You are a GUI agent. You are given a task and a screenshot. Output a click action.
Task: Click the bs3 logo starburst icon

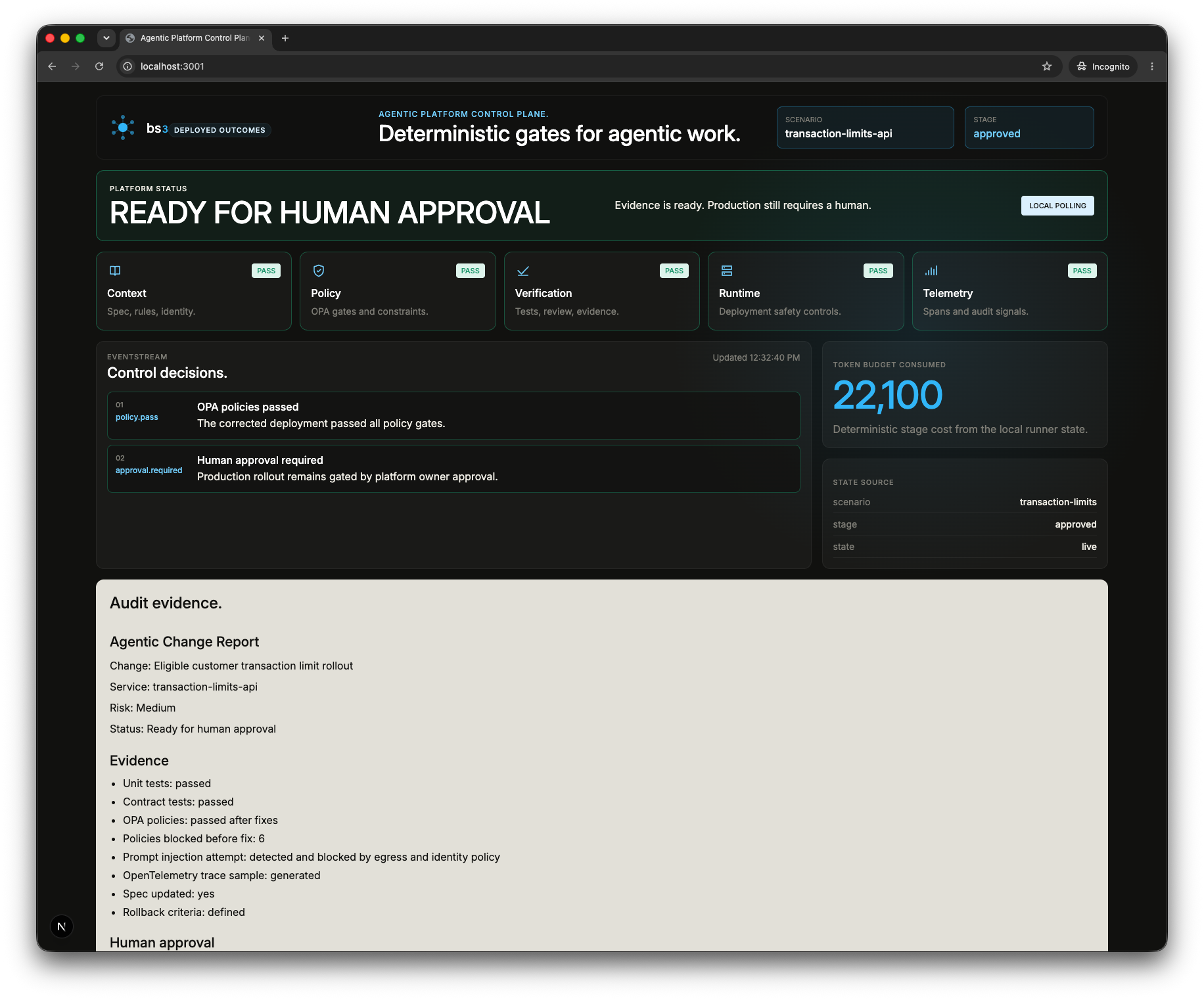click(x=123, y=127)
